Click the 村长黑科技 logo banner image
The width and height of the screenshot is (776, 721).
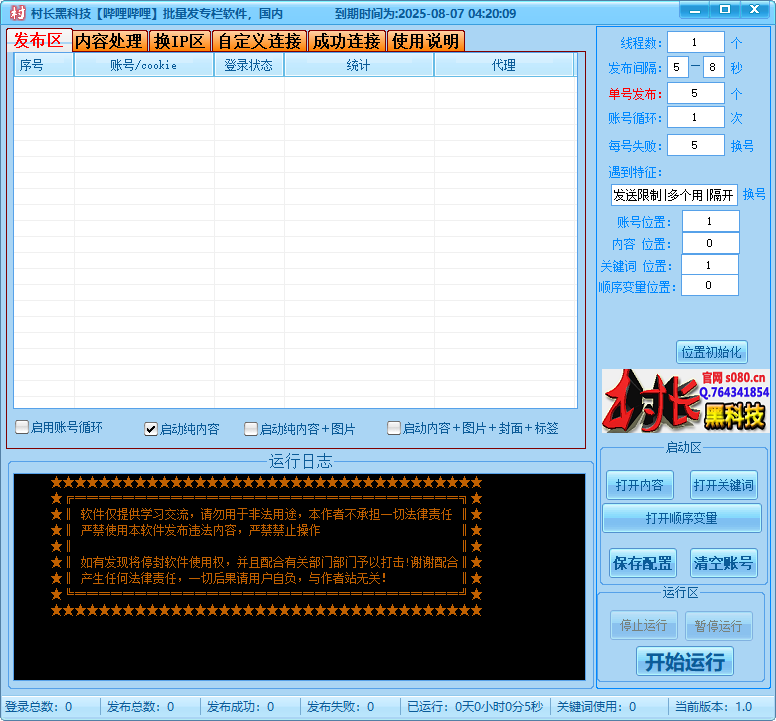tap(685, 401)
